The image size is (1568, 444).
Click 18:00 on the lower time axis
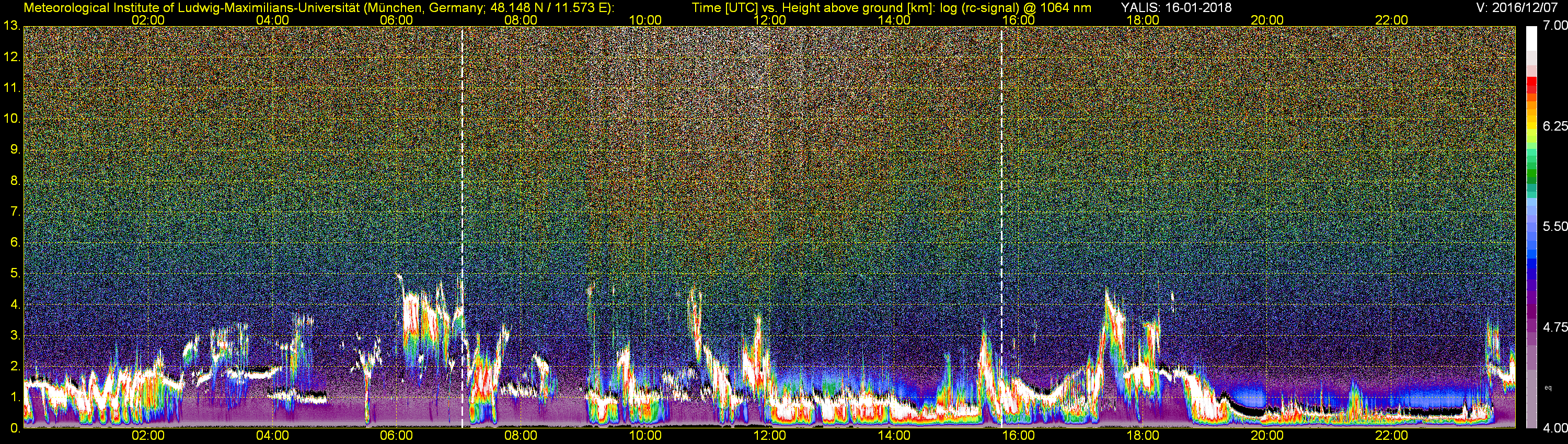coord(1143,436)
